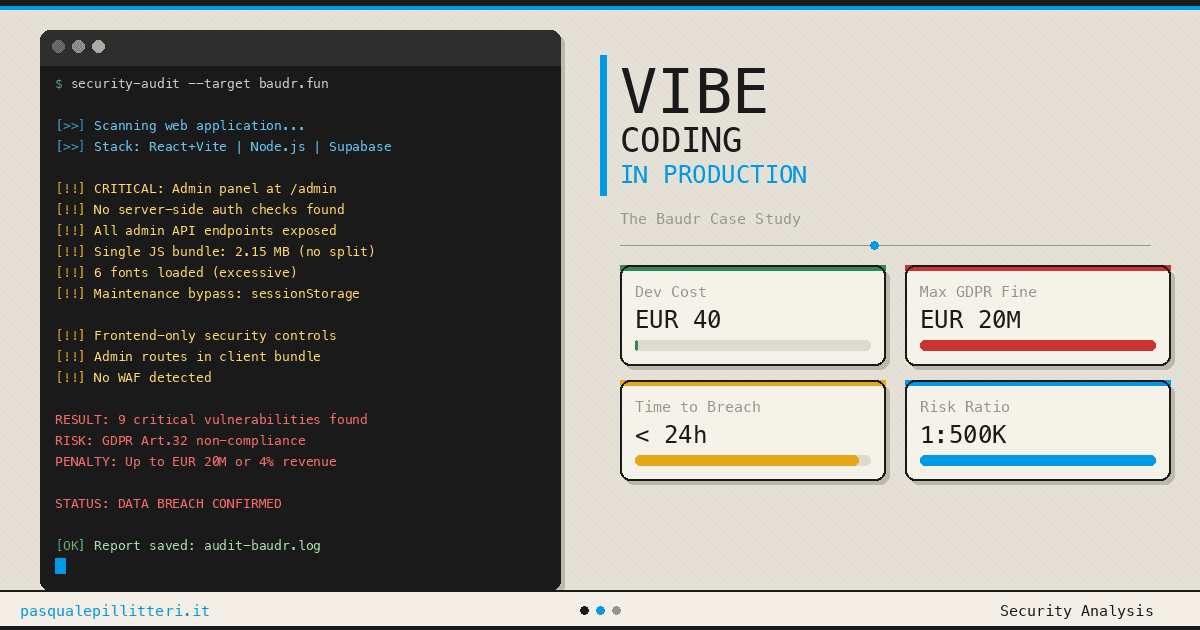The image size is (1200, 630).
Task: Select the blinking blue terminal cursor block
Action: coord(60,565)
